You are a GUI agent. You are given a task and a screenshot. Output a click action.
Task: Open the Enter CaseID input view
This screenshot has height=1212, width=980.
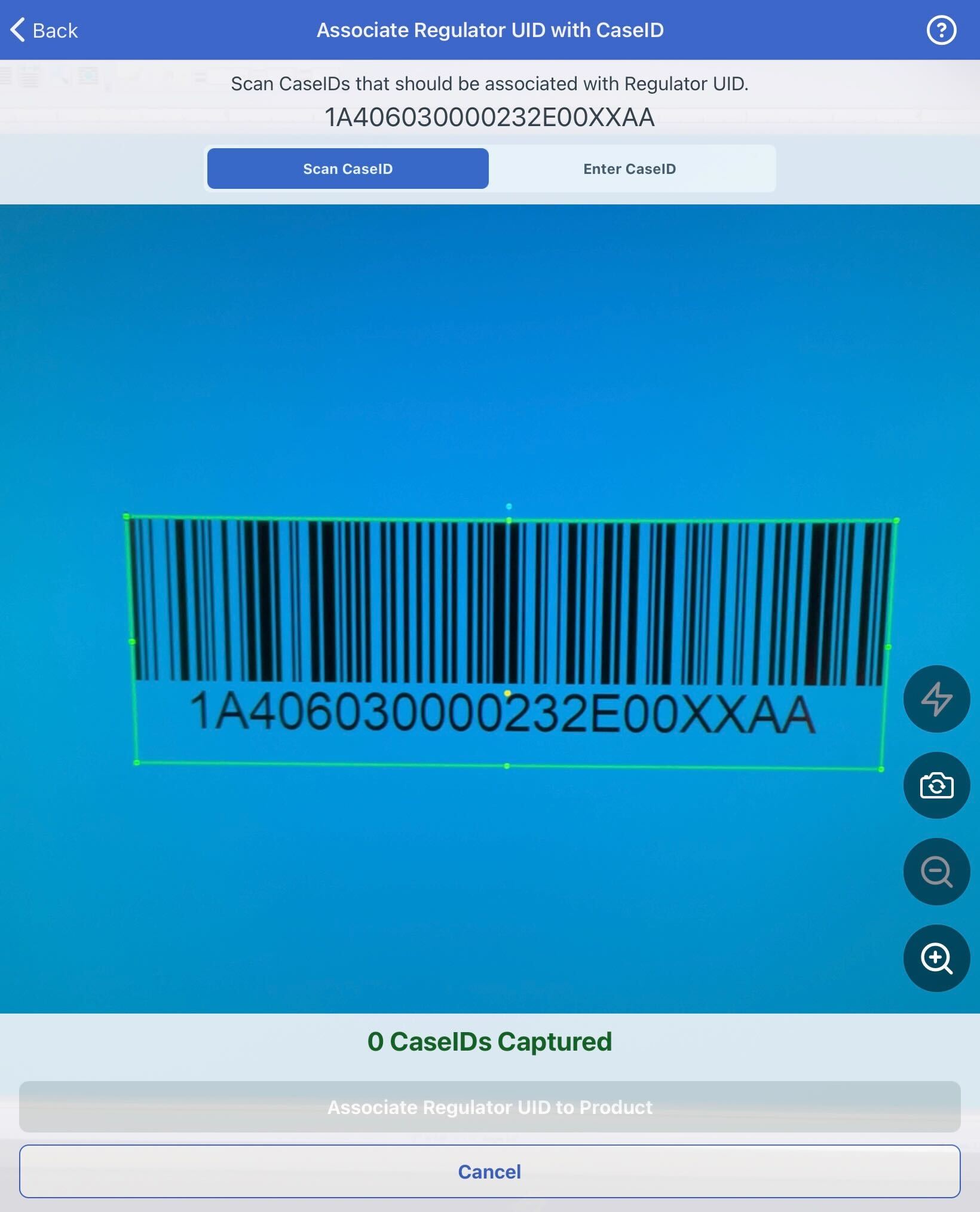point(629,168)
